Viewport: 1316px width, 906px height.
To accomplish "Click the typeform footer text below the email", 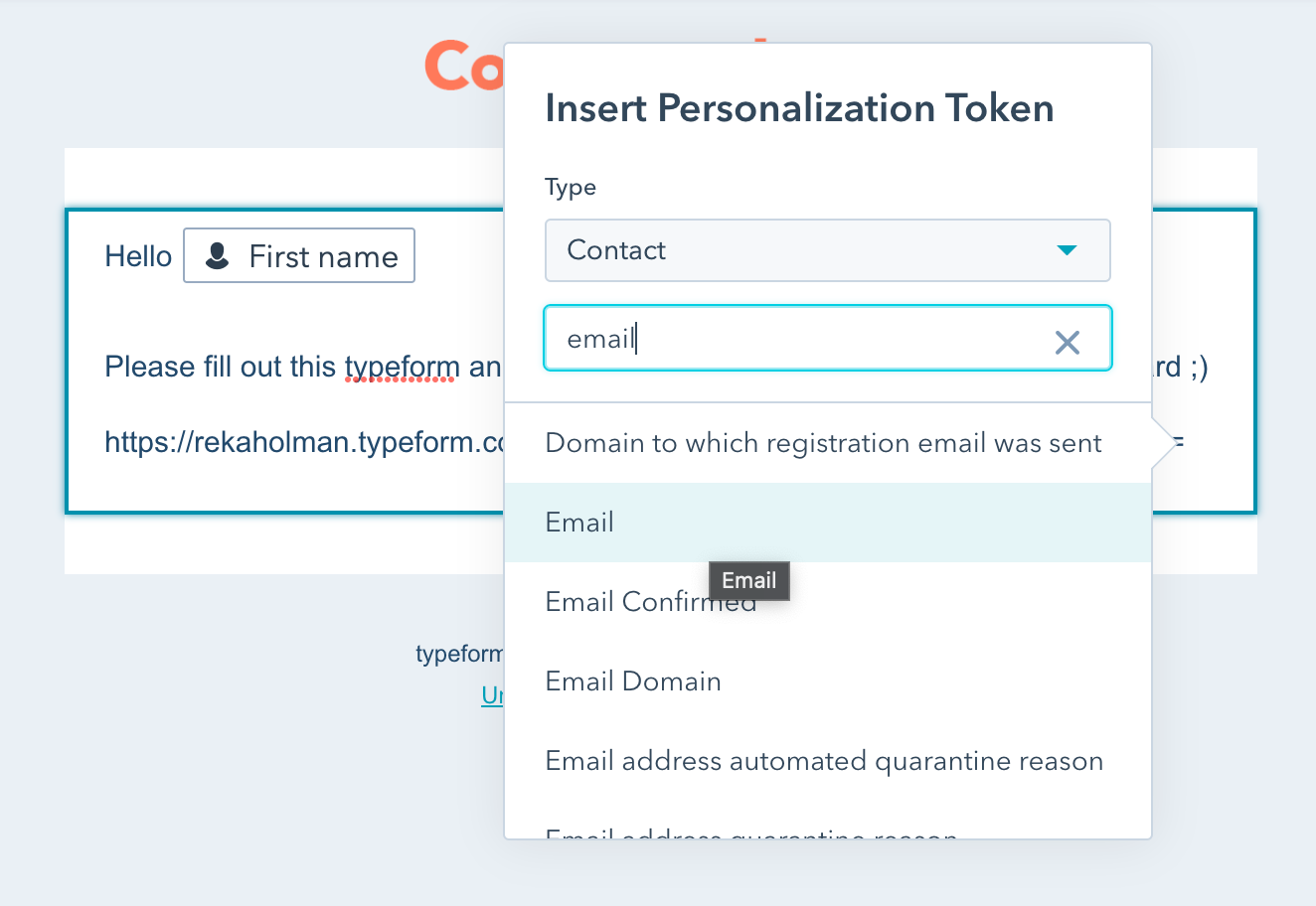I will tap(460, 654).
